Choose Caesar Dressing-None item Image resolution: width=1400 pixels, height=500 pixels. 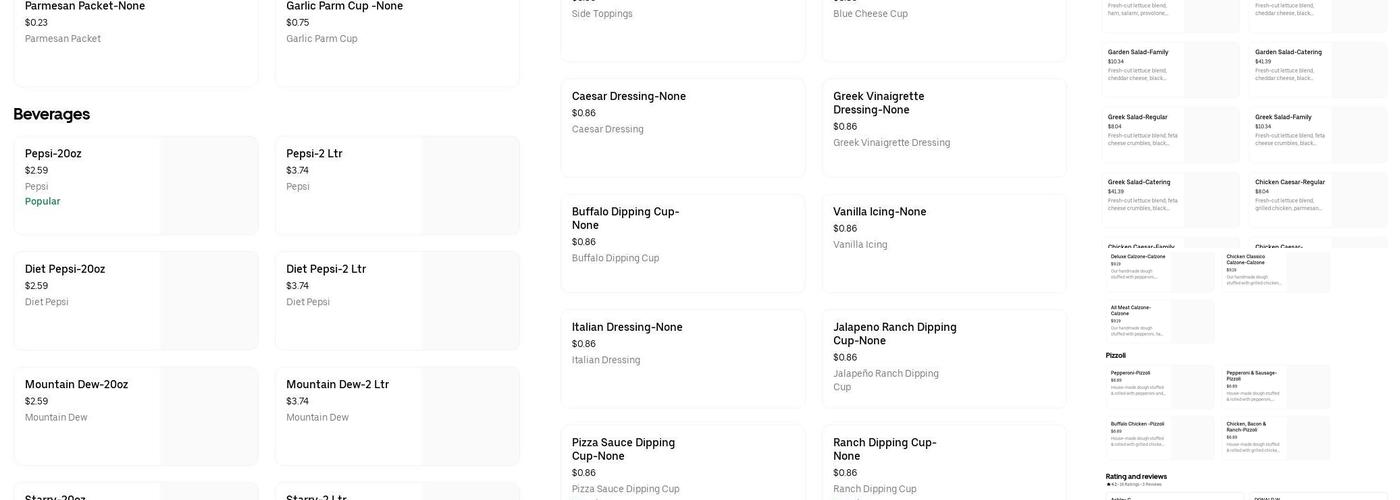pos(682,127)
